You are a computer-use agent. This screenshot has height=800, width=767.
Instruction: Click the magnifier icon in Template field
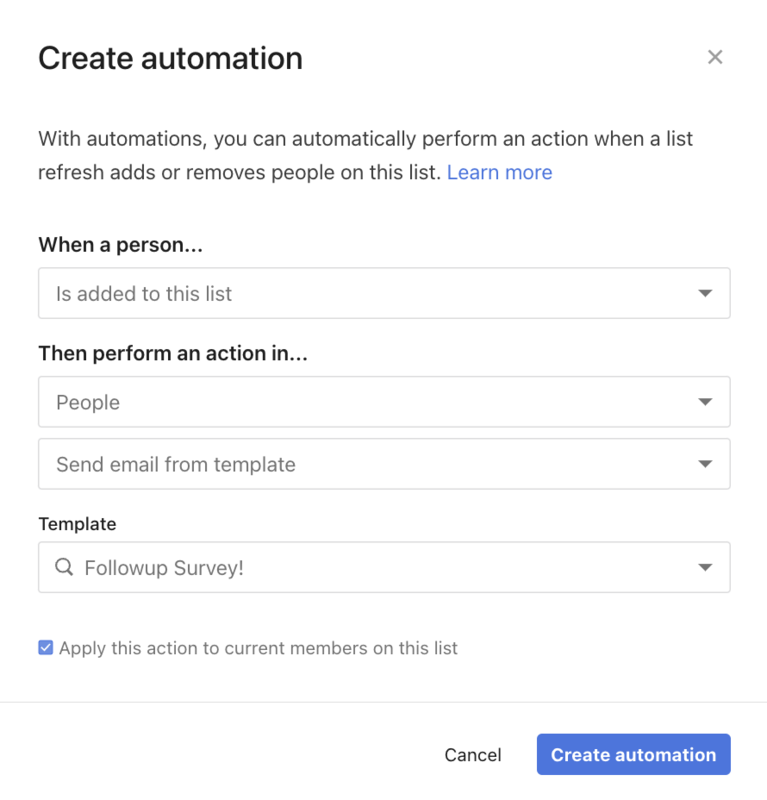tap(64, 568)
